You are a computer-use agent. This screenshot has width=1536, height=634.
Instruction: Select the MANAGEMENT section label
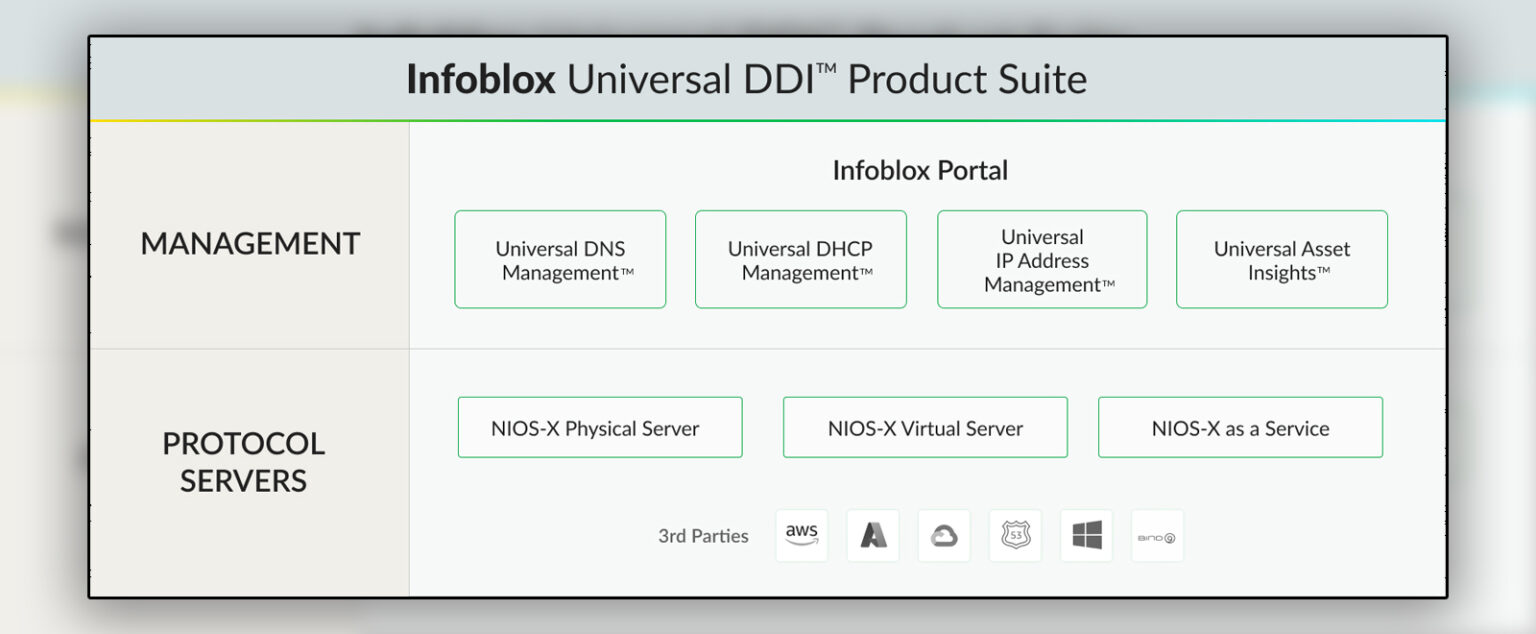click(250, 243)
